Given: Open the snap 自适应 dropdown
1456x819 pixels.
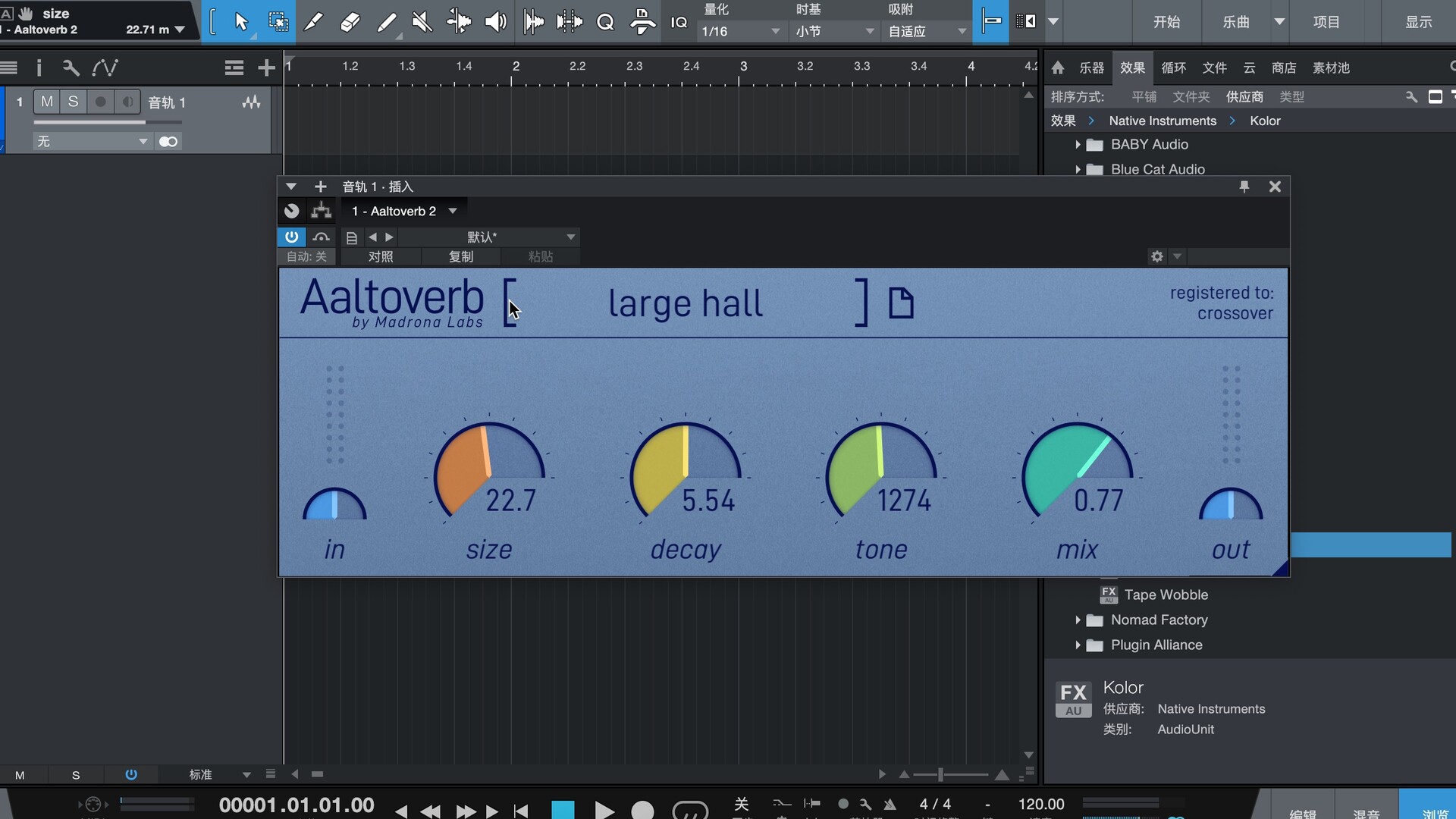Looking at the screenshot, I should (x=927, y=31).
